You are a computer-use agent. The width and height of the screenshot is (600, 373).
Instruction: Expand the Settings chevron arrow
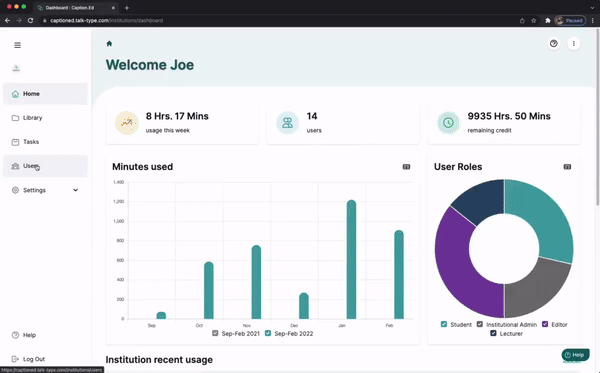coord(75,190)
